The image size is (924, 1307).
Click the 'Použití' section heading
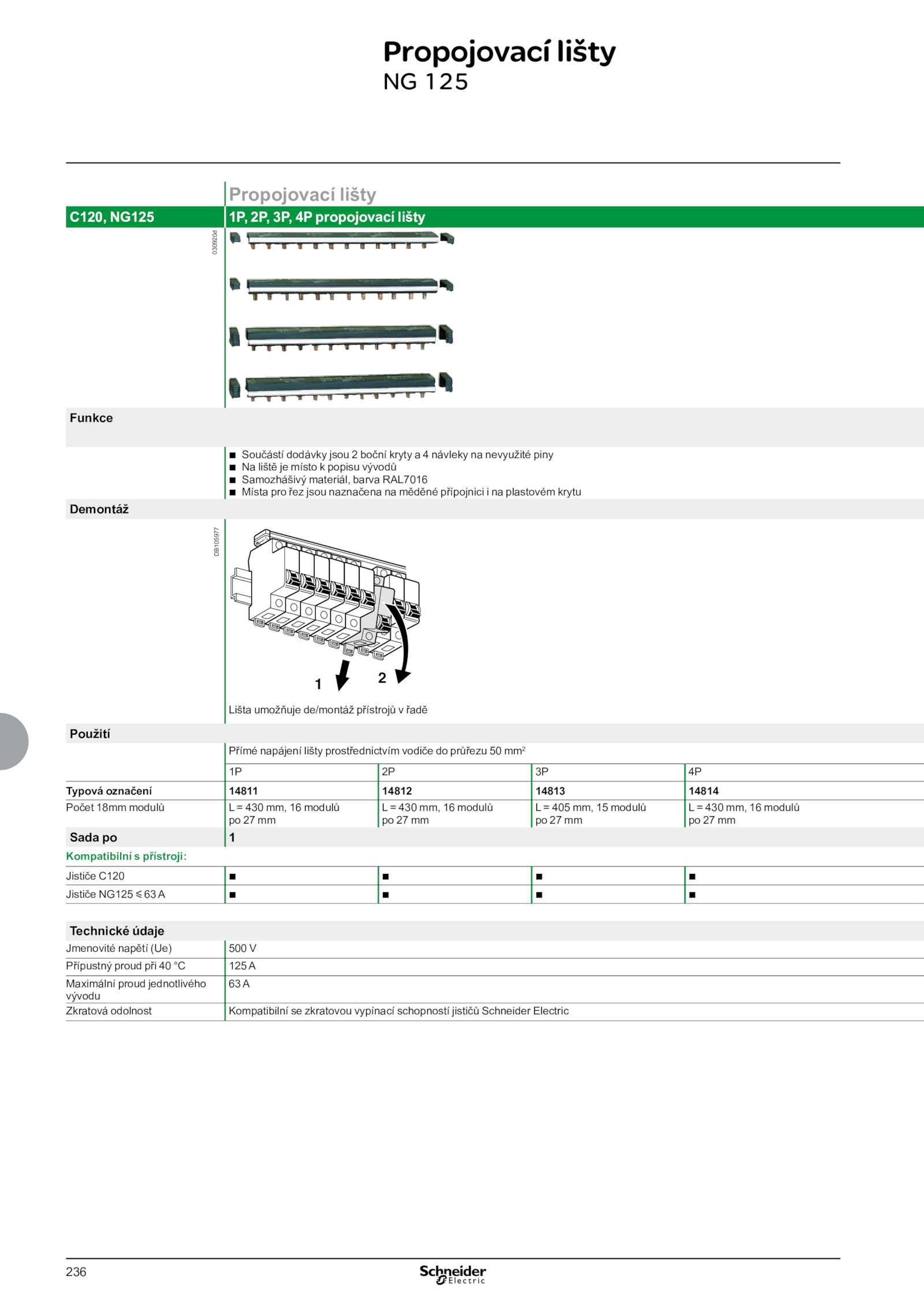coord(90,733)
